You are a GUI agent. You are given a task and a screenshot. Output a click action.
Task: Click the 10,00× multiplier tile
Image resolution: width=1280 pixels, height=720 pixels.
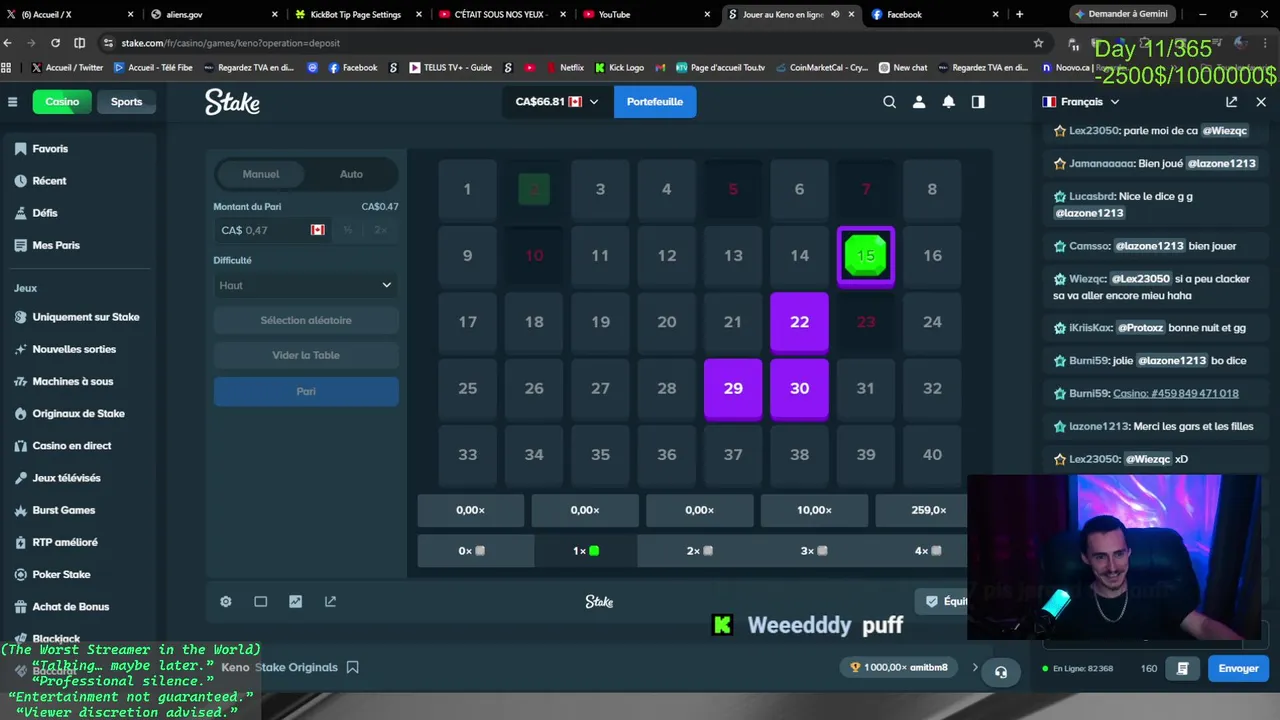point(814,510)
